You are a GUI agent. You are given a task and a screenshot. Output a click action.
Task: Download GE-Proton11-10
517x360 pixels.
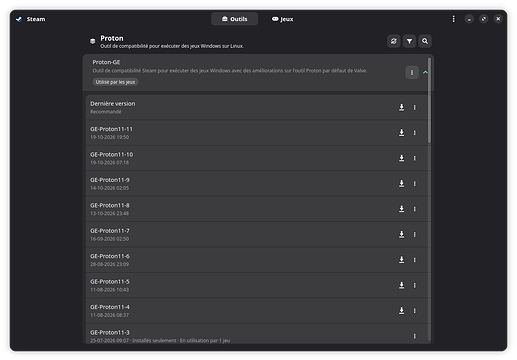point(402,158)
